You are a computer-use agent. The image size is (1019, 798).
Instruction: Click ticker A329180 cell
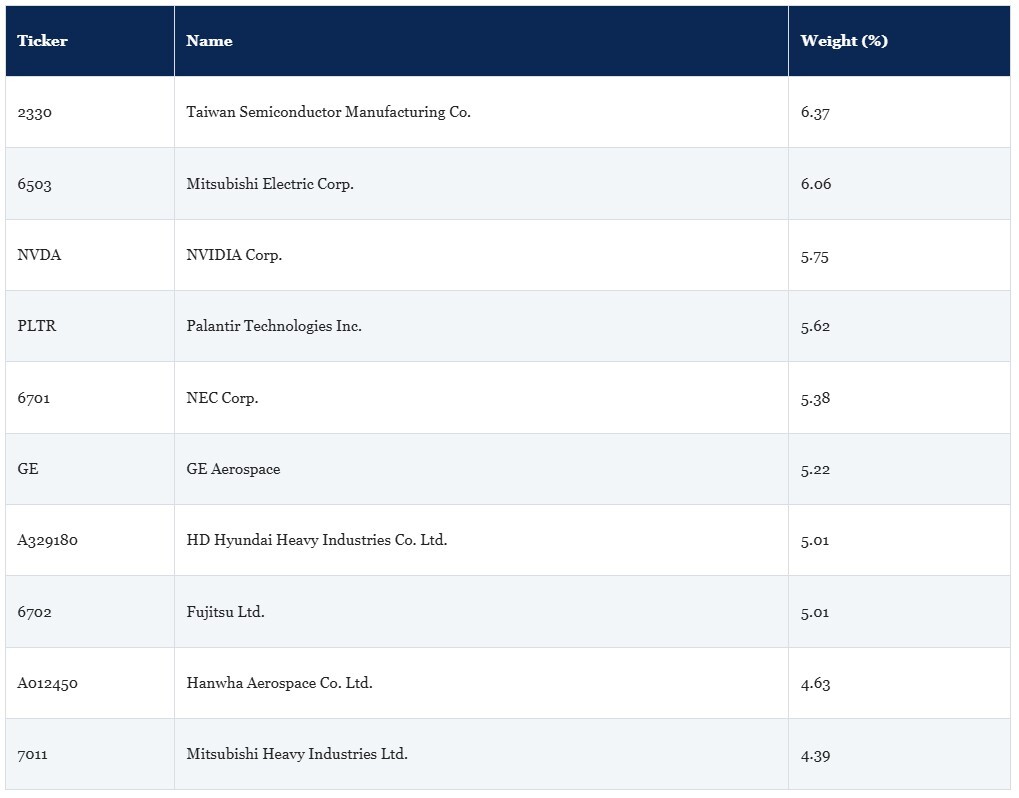[x=90, y=539]
